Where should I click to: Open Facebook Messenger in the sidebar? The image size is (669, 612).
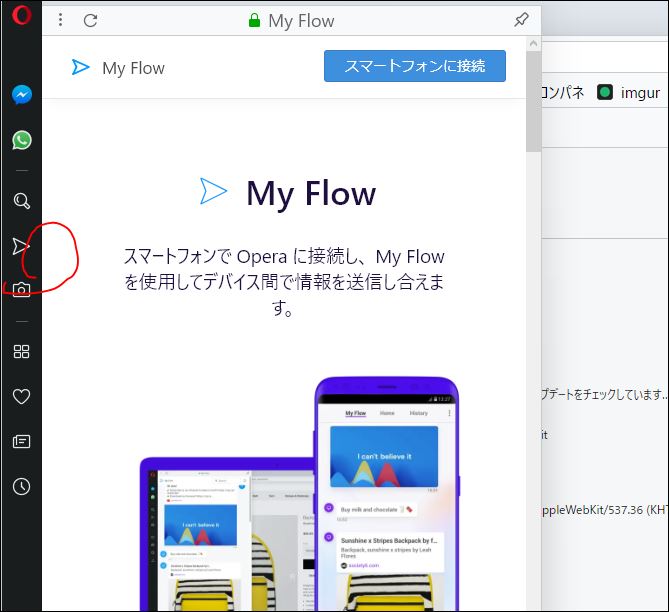(x=21, y=95)
